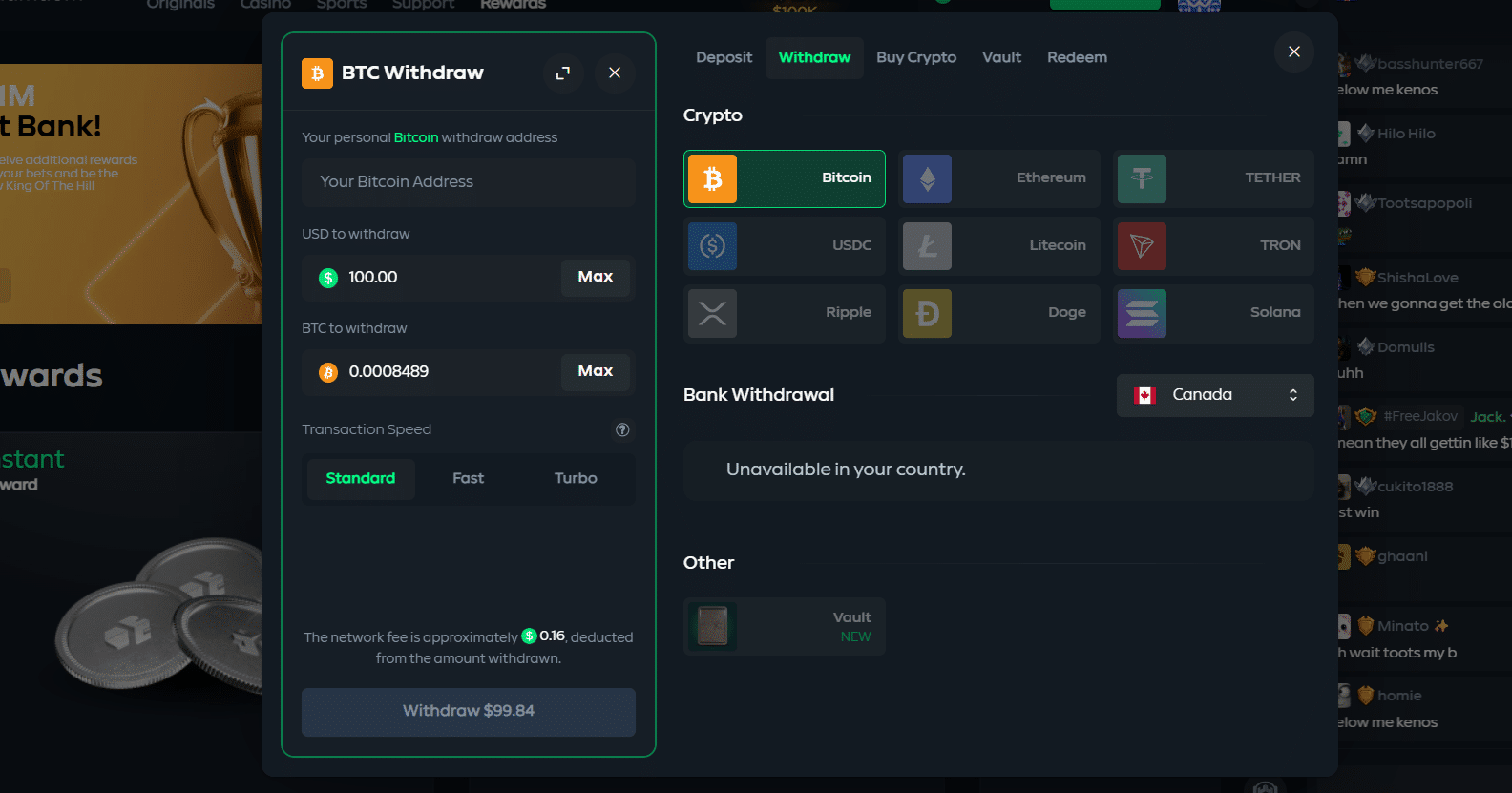This screenshot has height=793, width=1512.
Task: Click chat user Tootsapopoli
Action: click(x=1424, y=203)
